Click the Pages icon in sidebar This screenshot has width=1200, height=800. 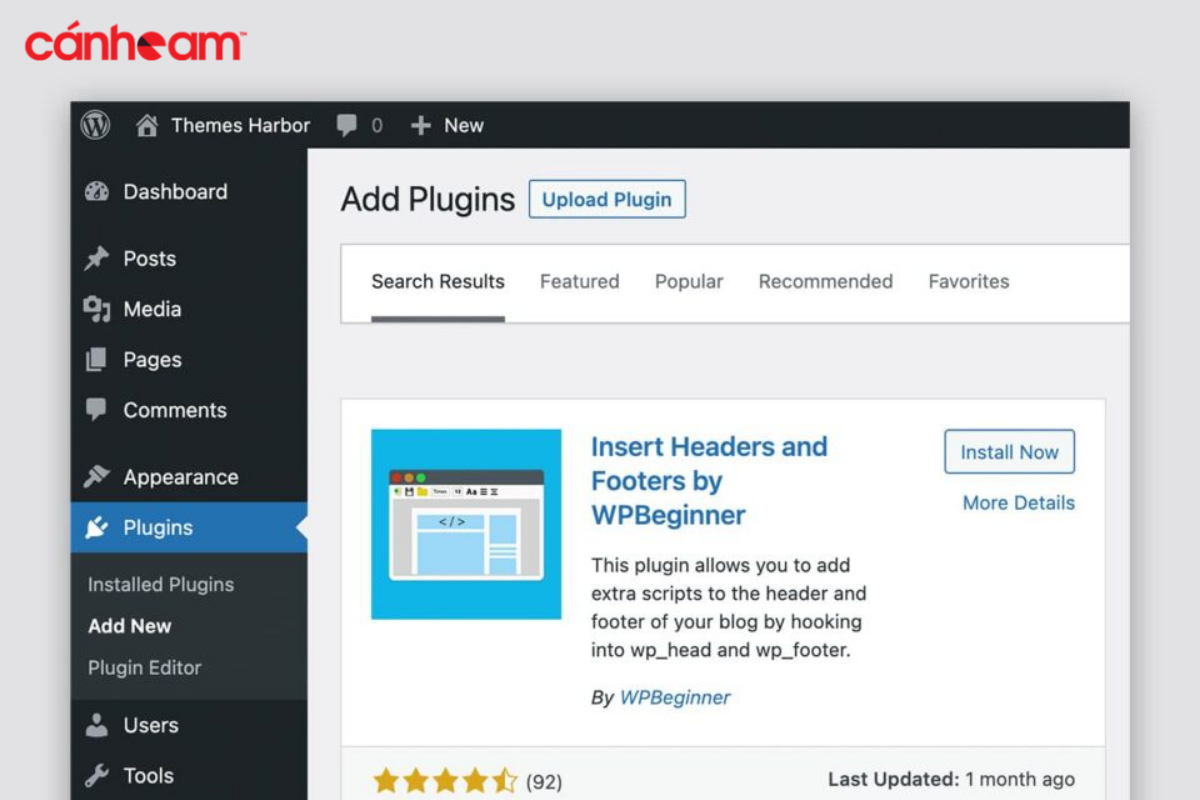[96, 360]
